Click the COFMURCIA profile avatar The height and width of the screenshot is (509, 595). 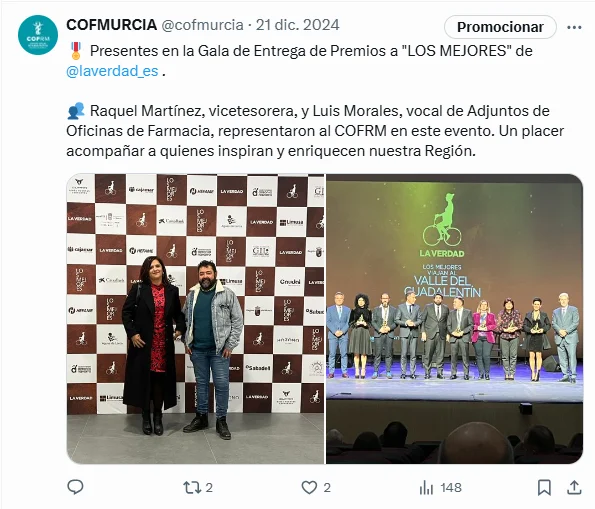[x=38, y=35]
